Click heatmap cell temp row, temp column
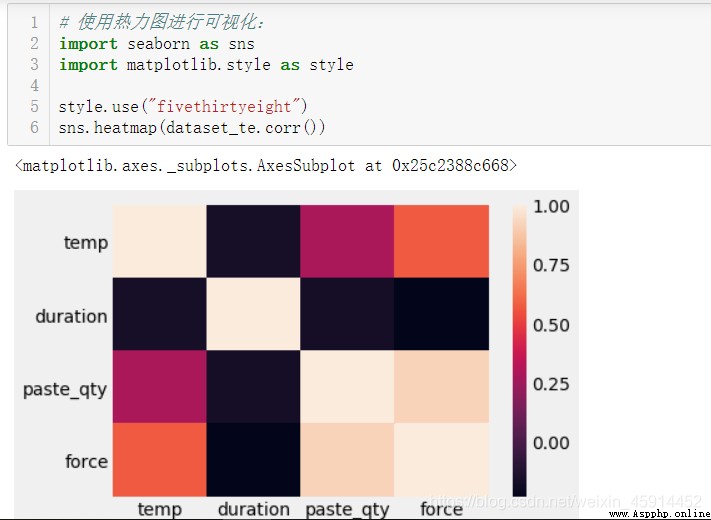The width and height of the screenshot is (711, 520). click(x=160, y=241)
